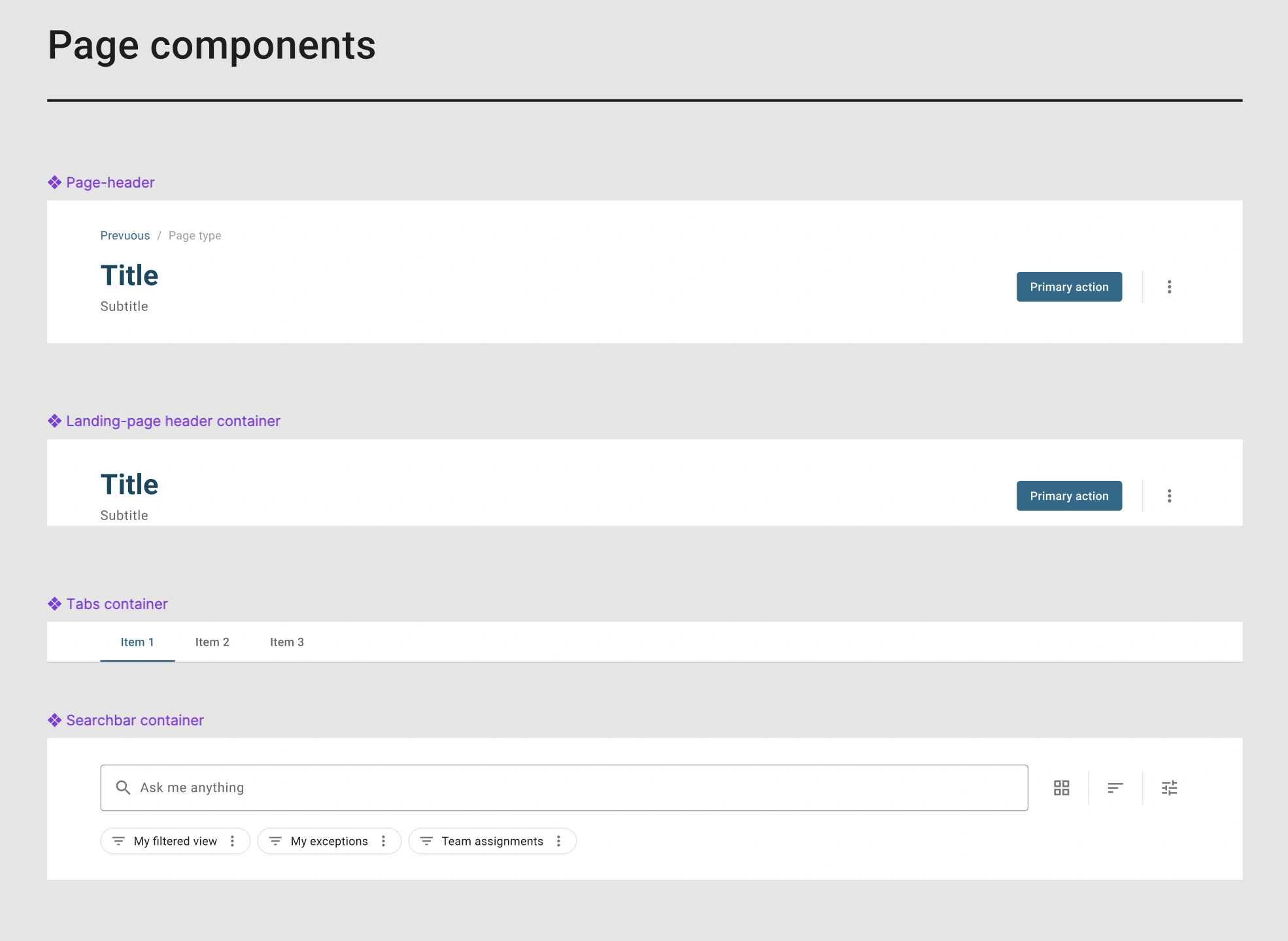The height and width of the screenshot is (941, 1288).
Task: Click the Landing-page header container label
Action: pyautogui.click(x=173, y=421)
